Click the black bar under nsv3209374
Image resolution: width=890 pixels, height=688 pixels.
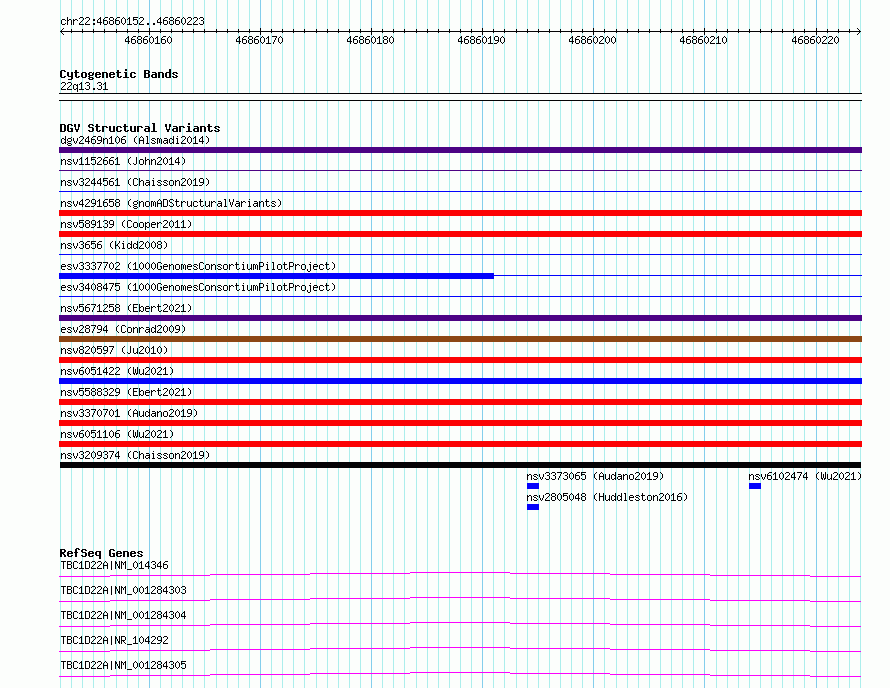point(460,465)
